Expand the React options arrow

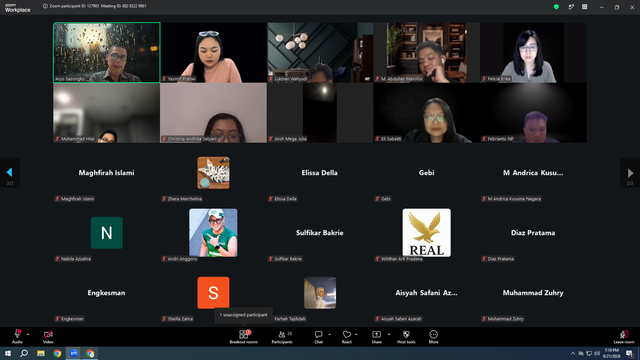click(x=356, y=334)
